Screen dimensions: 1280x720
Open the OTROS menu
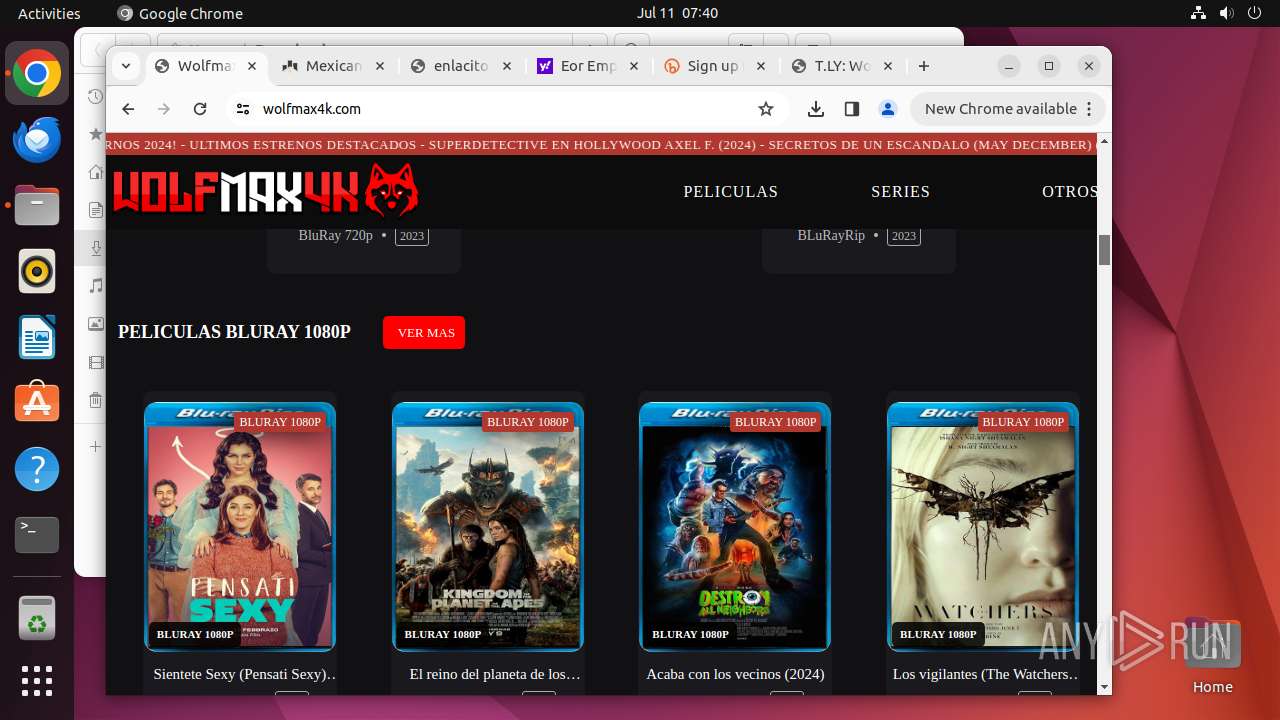[1069, 192]
